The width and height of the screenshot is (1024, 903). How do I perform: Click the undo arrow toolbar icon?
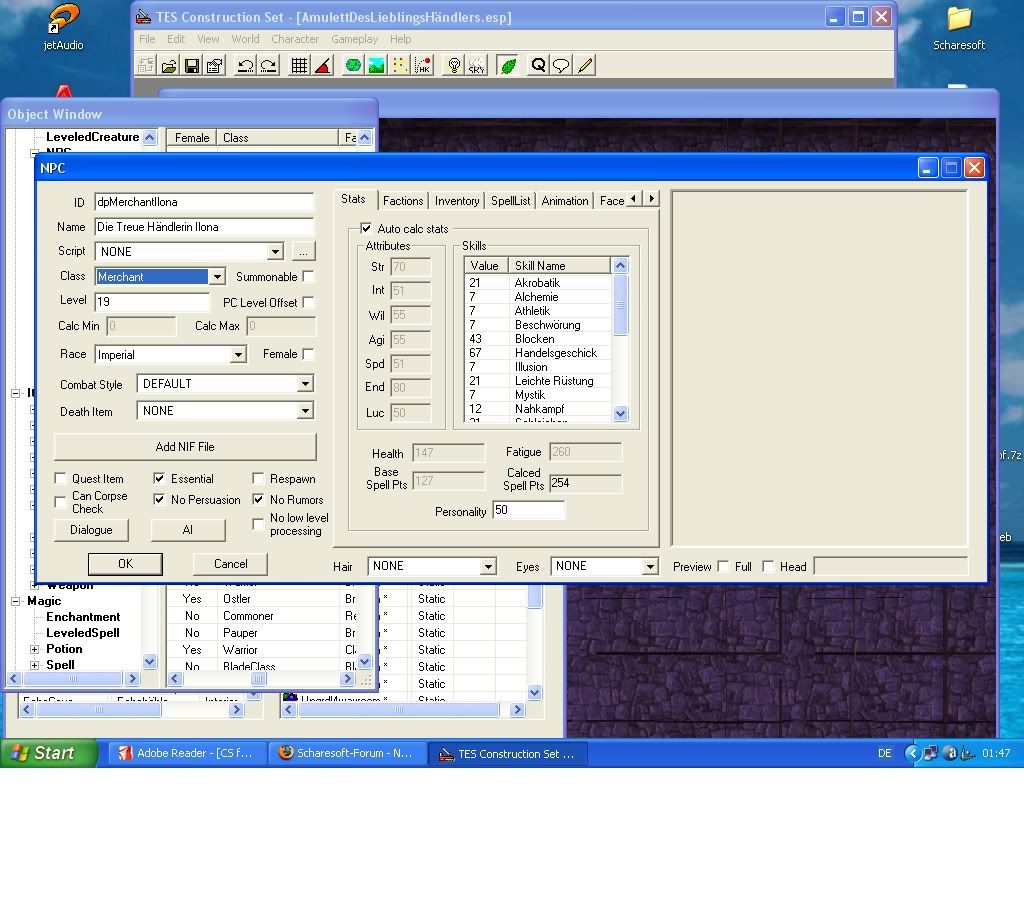pos(245,66)
